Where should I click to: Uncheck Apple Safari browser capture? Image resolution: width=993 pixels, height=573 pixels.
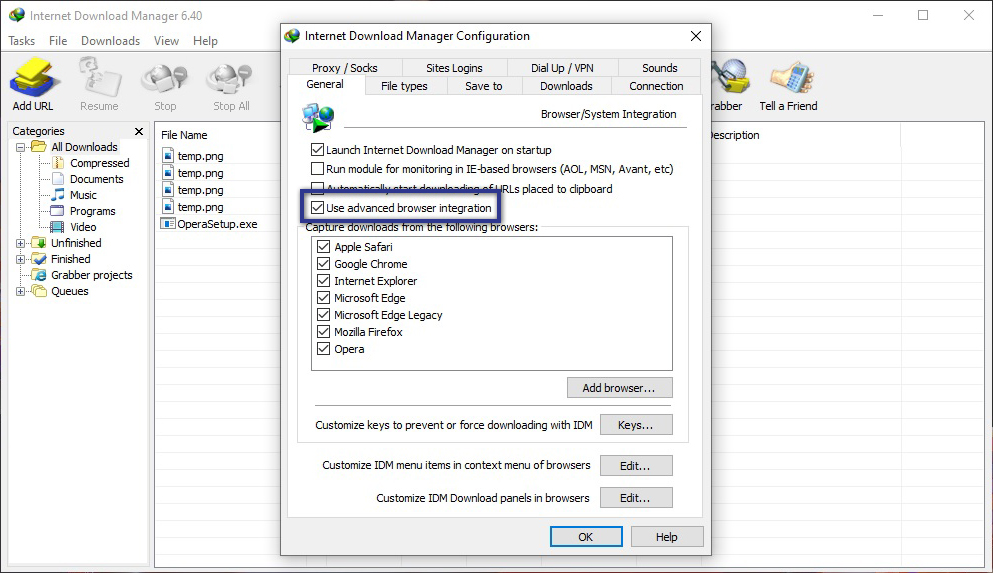(324, 247)
